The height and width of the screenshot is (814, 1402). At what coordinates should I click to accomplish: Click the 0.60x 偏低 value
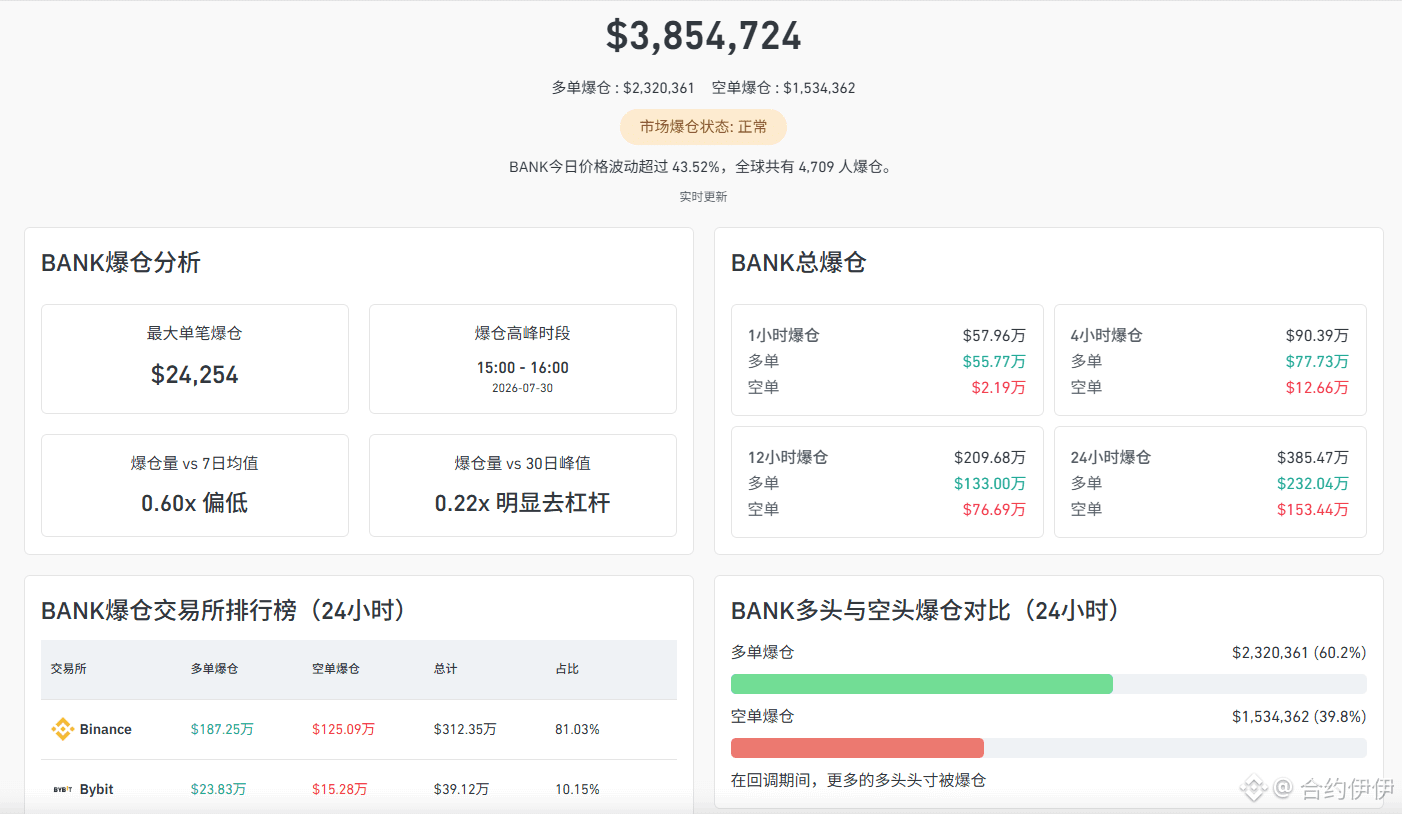[195, 503]
